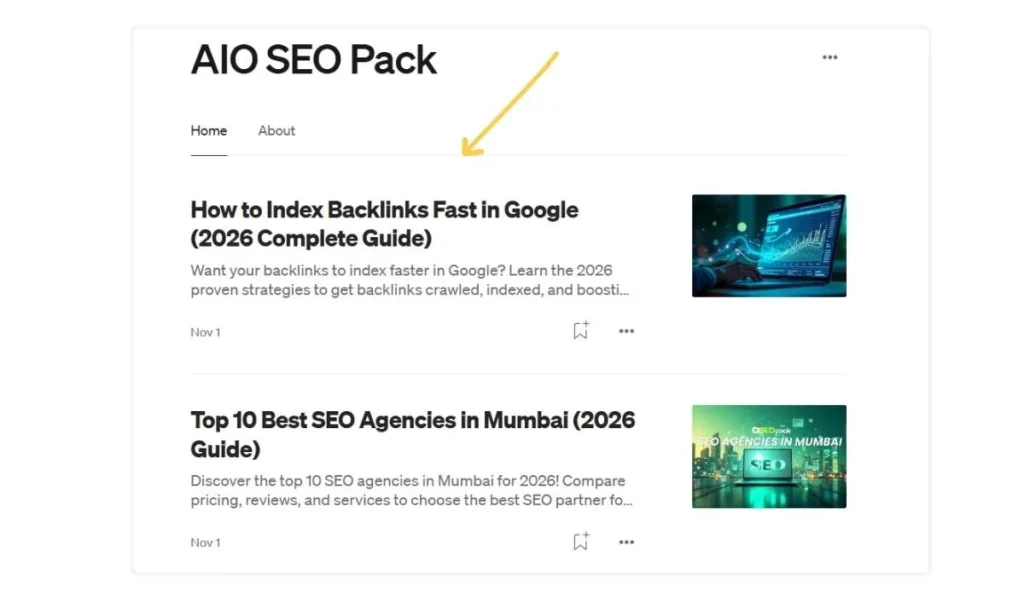1024x597 pixels.
Task: Toggle the bookmark on the Mumbai agencies post
Action: pyautogui.click(x=580, y=540)
